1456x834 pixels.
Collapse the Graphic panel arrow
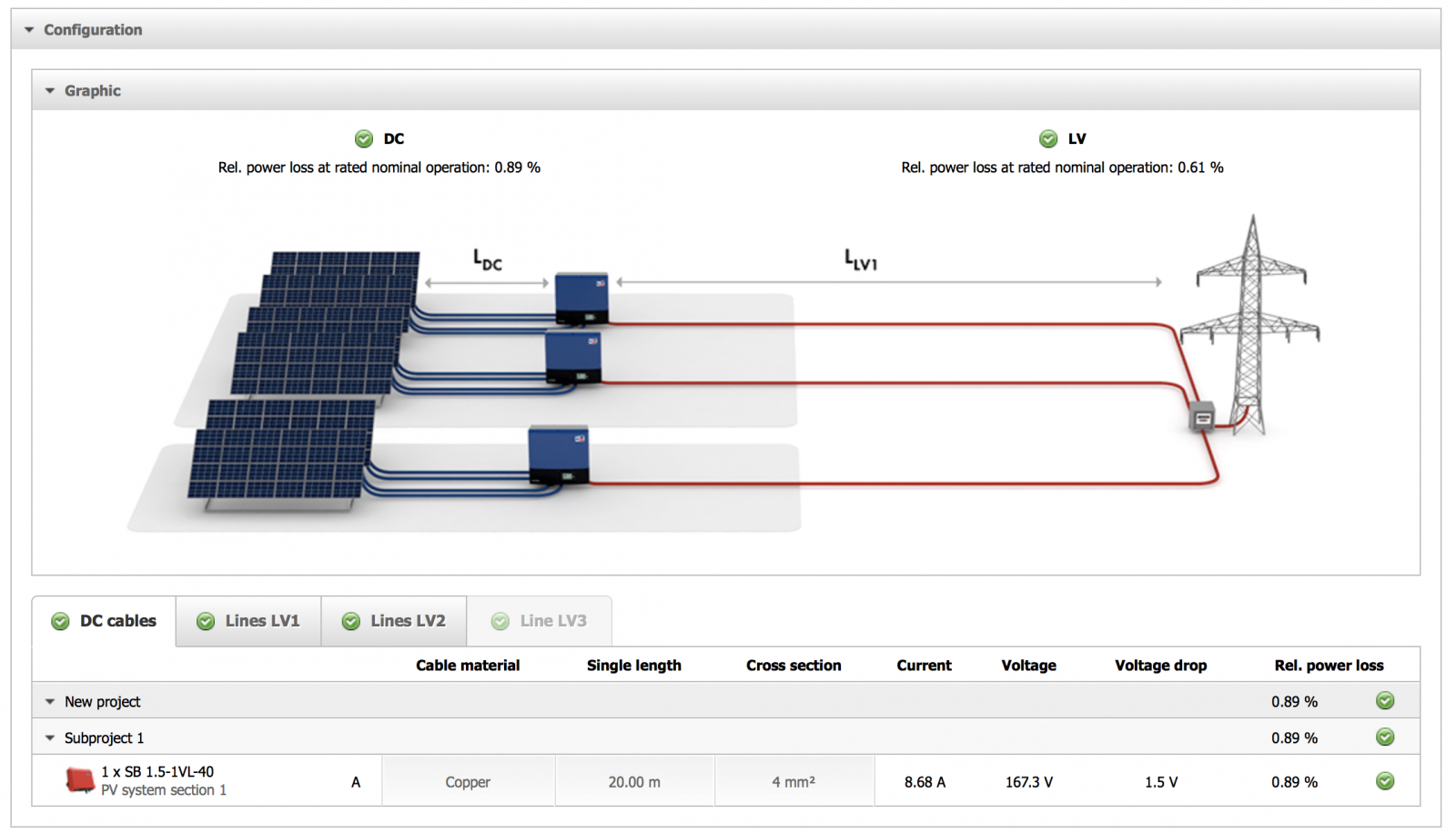(x=50, y=91)
